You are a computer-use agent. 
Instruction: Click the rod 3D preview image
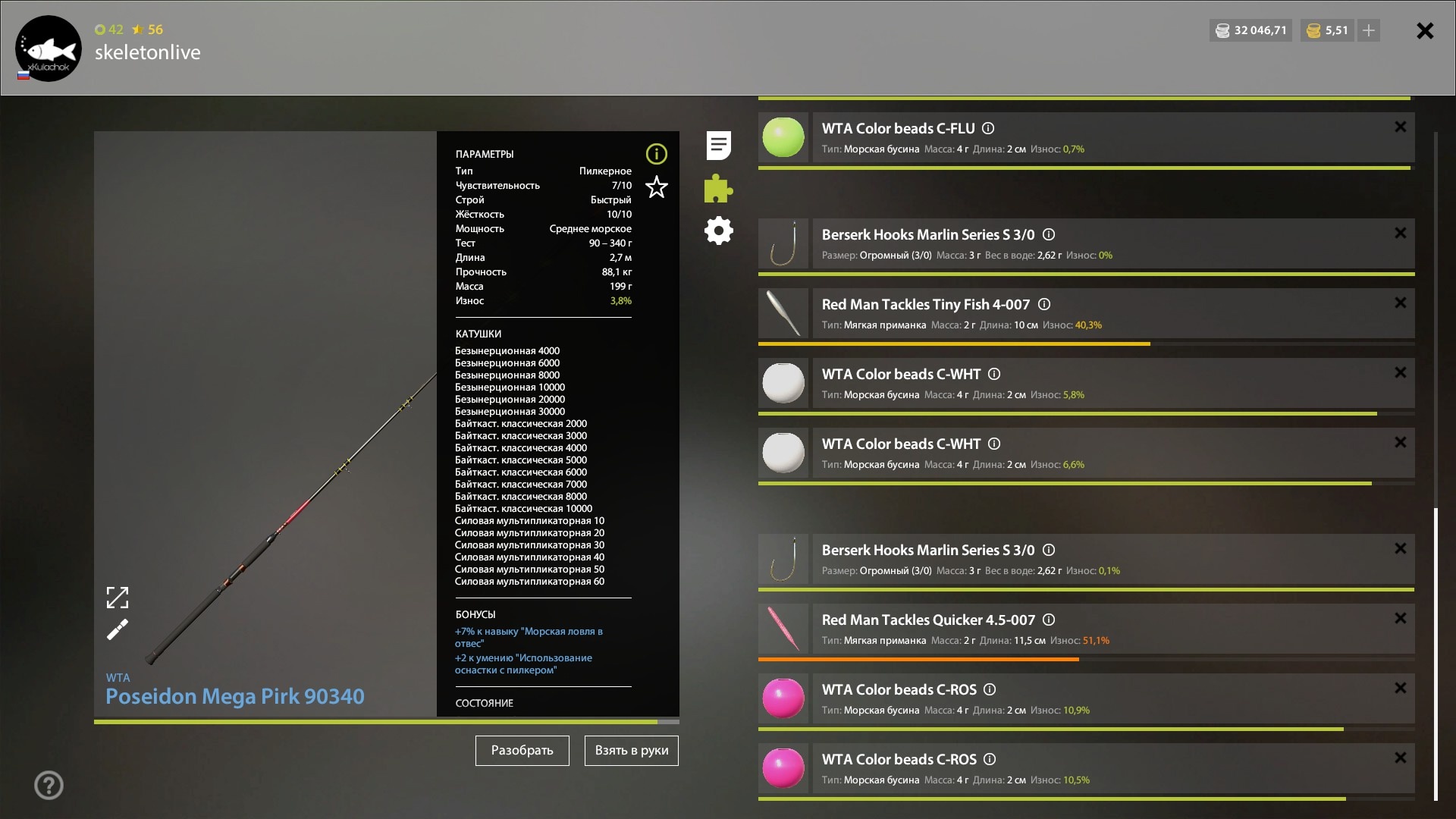[265, 424]
